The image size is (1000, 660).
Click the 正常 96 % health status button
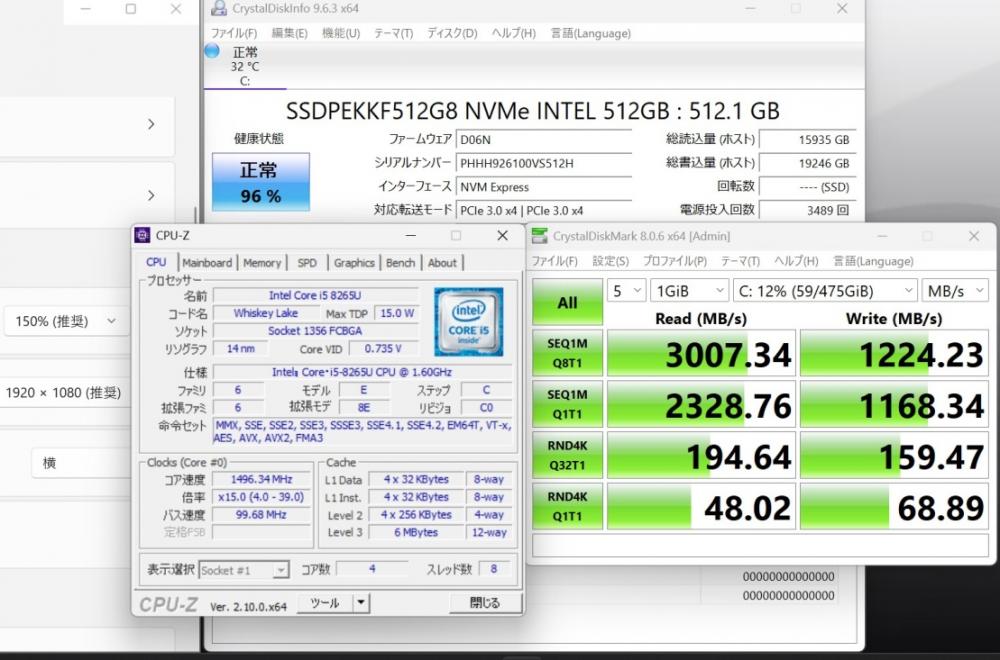click(x=261, y=182)
